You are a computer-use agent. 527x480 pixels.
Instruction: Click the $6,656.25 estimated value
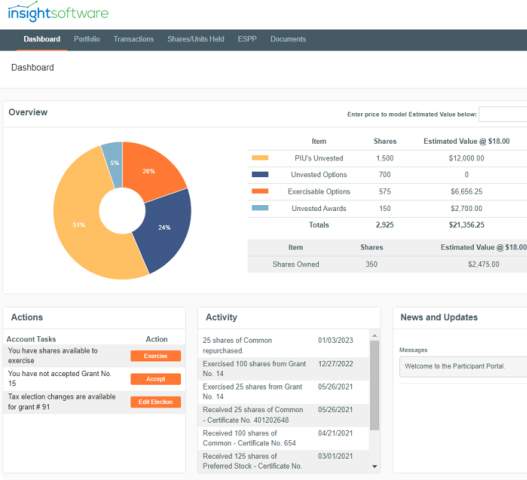[x=467, y=191]
